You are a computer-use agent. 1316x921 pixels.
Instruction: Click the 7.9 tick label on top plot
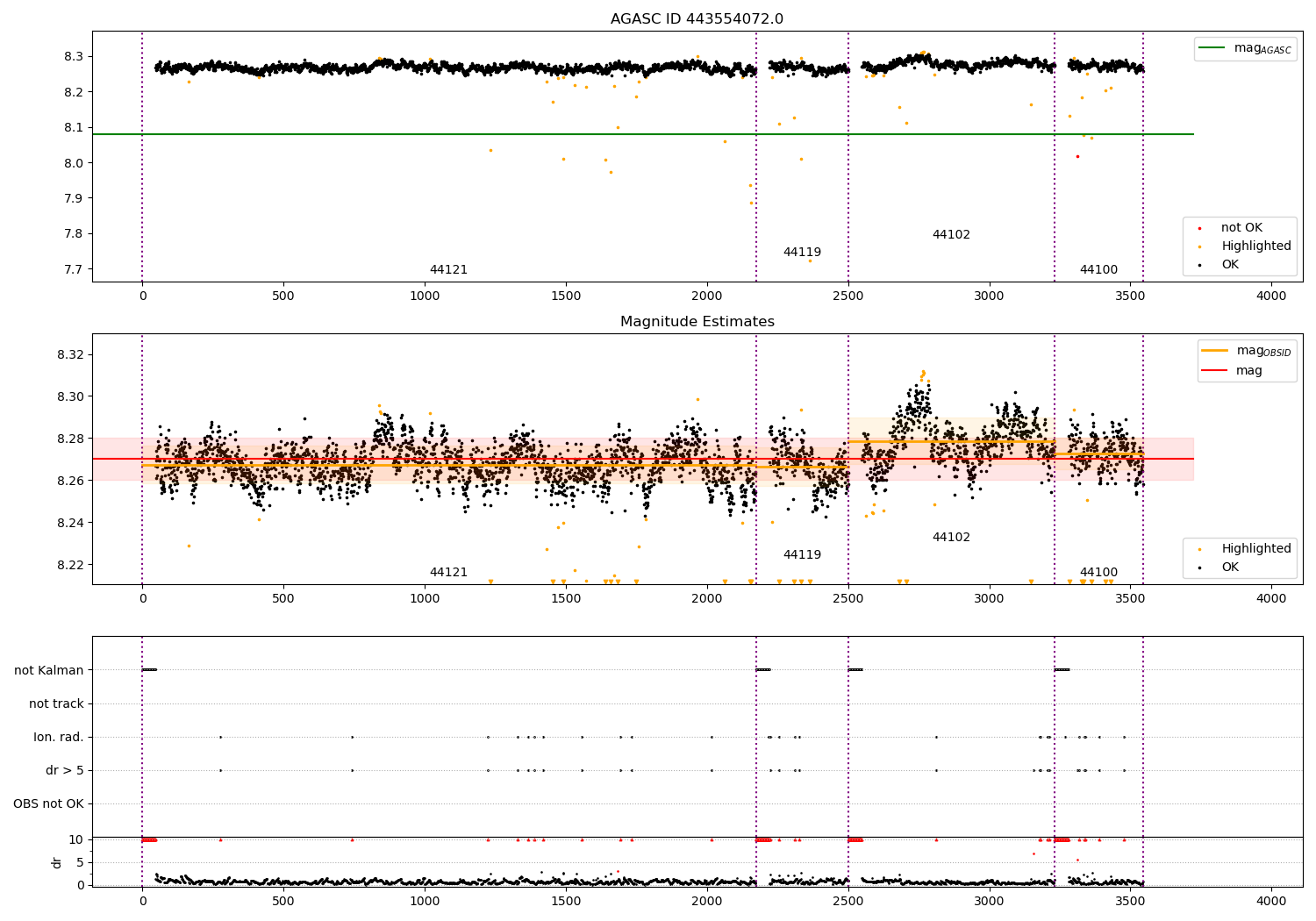(75, 199)
